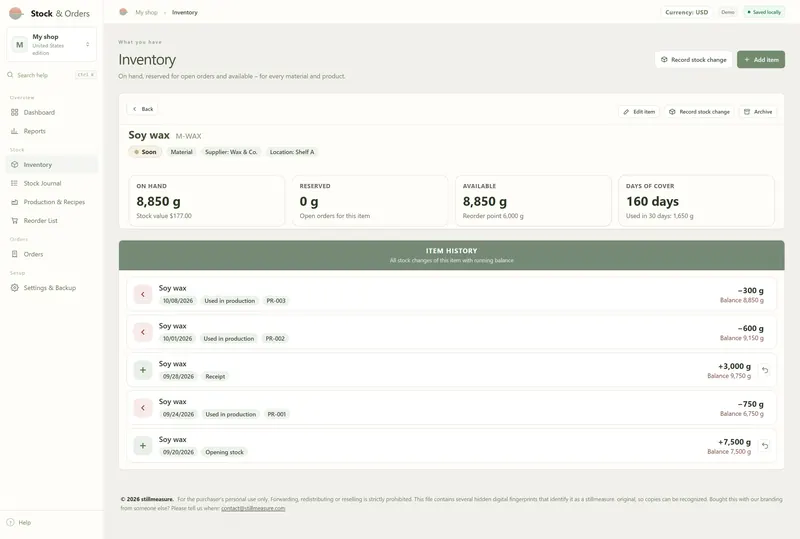
Task: Click Reorder point 6,000 g text
Action: click(x=493, y=216)
